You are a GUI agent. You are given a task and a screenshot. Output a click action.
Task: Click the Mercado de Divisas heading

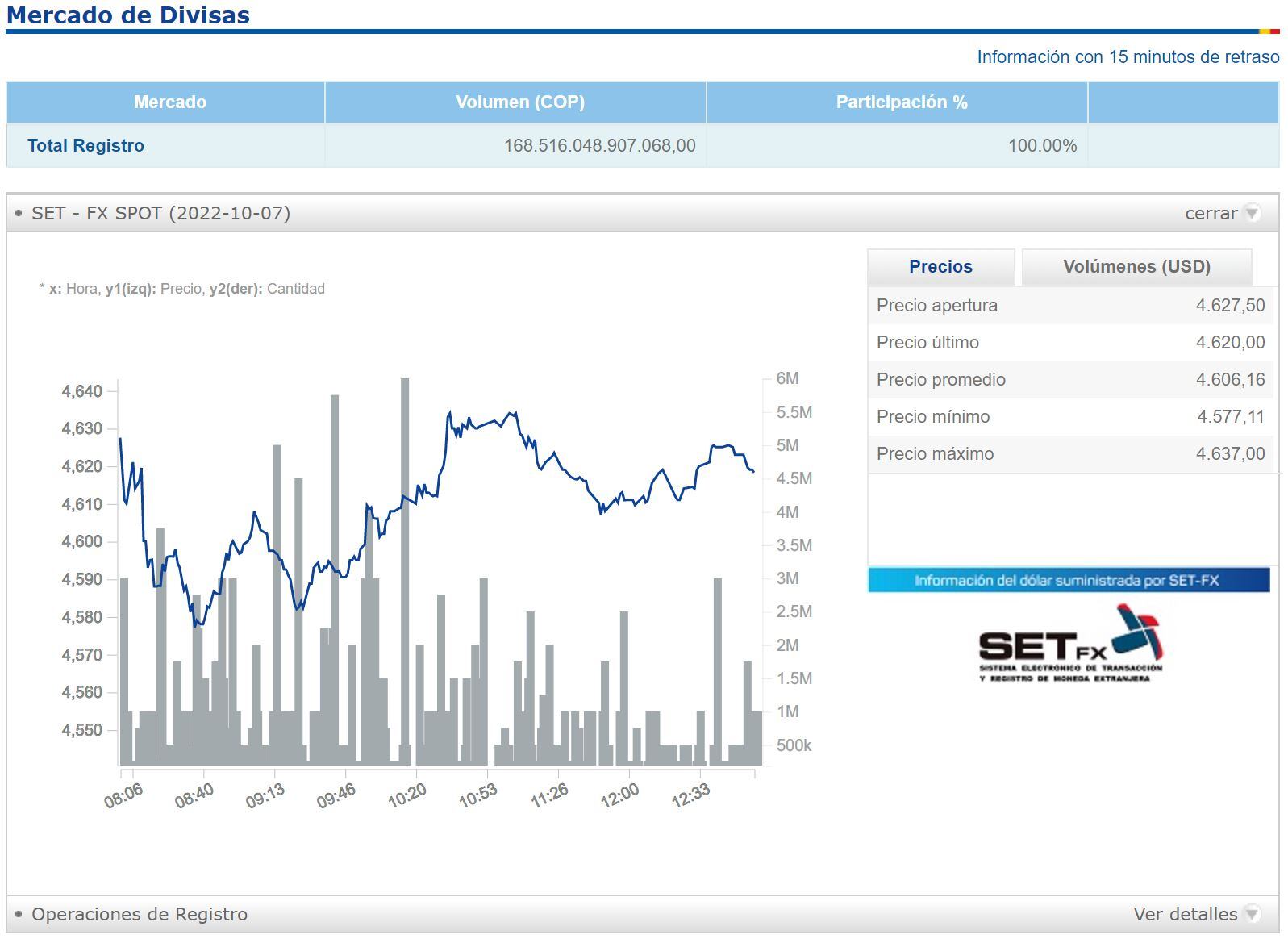tap(127, 15)
